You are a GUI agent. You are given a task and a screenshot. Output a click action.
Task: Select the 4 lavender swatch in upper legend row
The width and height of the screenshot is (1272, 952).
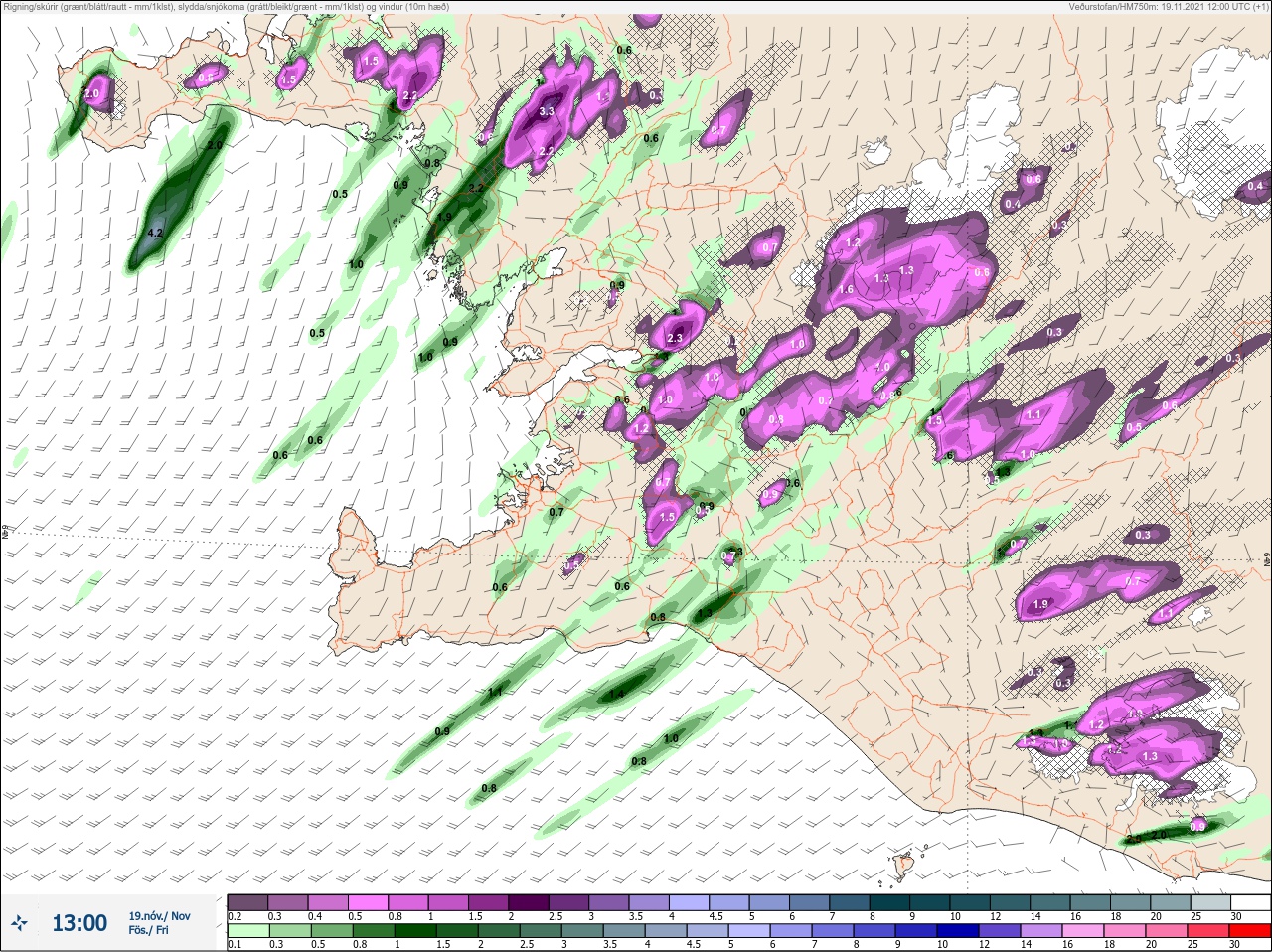[691, 901]
